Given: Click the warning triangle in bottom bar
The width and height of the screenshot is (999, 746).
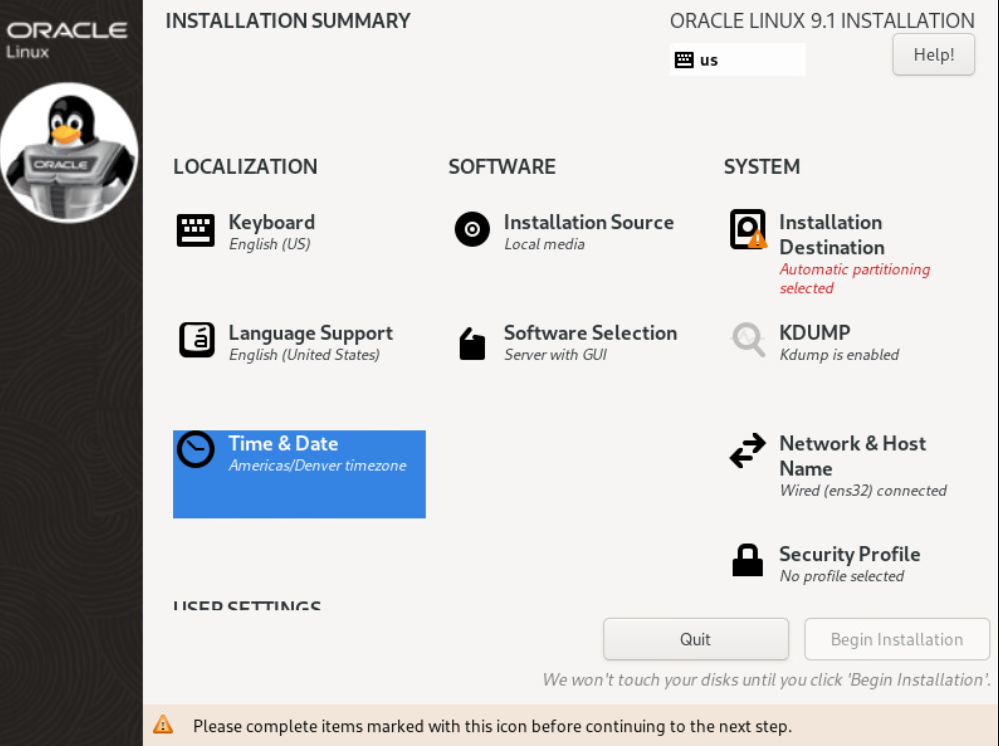Looking at the screenshot, I should tap(163, 725).
